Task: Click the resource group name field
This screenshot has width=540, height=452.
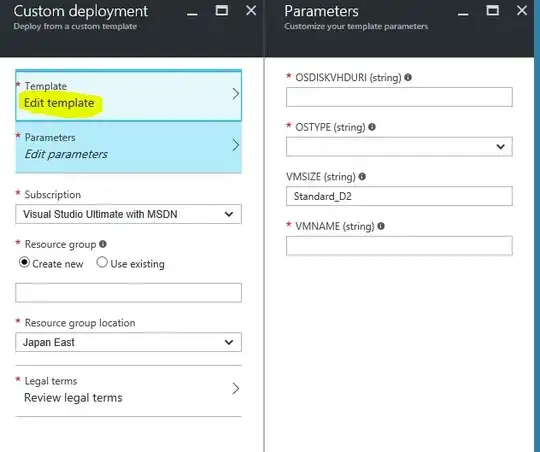Action: click(128, 292)
